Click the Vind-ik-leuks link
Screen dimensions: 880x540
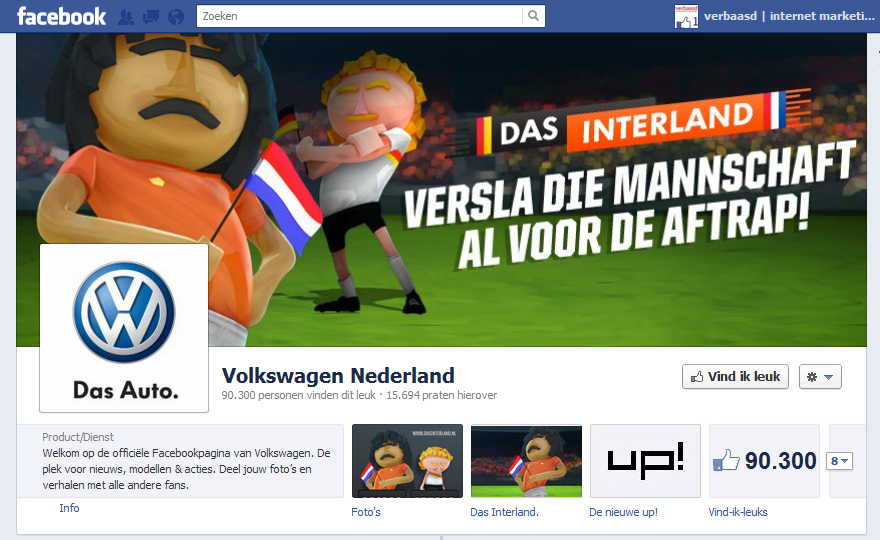(737, 512)
